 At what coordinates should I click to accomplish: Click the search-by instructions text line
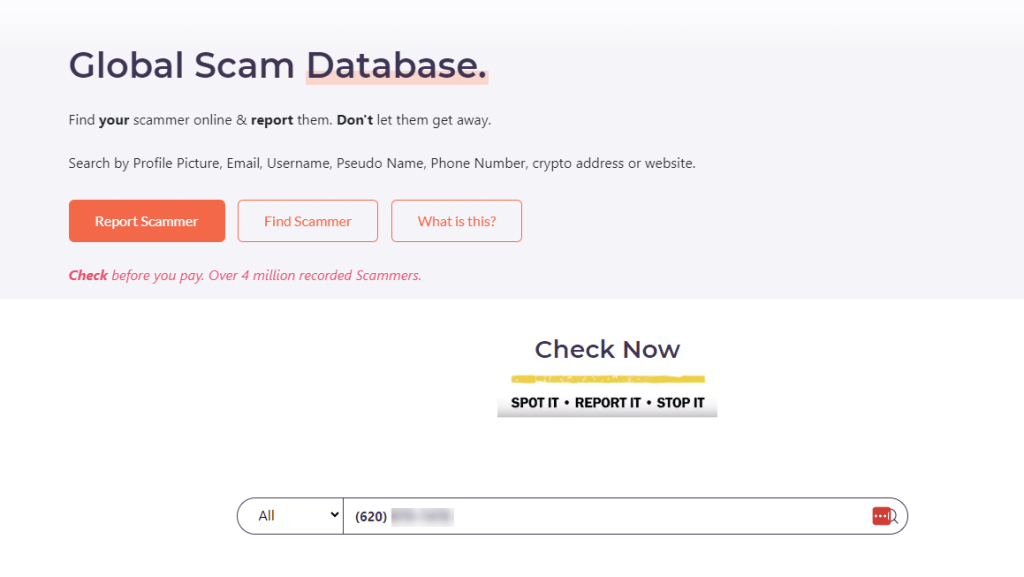click(x=381, y=163)
